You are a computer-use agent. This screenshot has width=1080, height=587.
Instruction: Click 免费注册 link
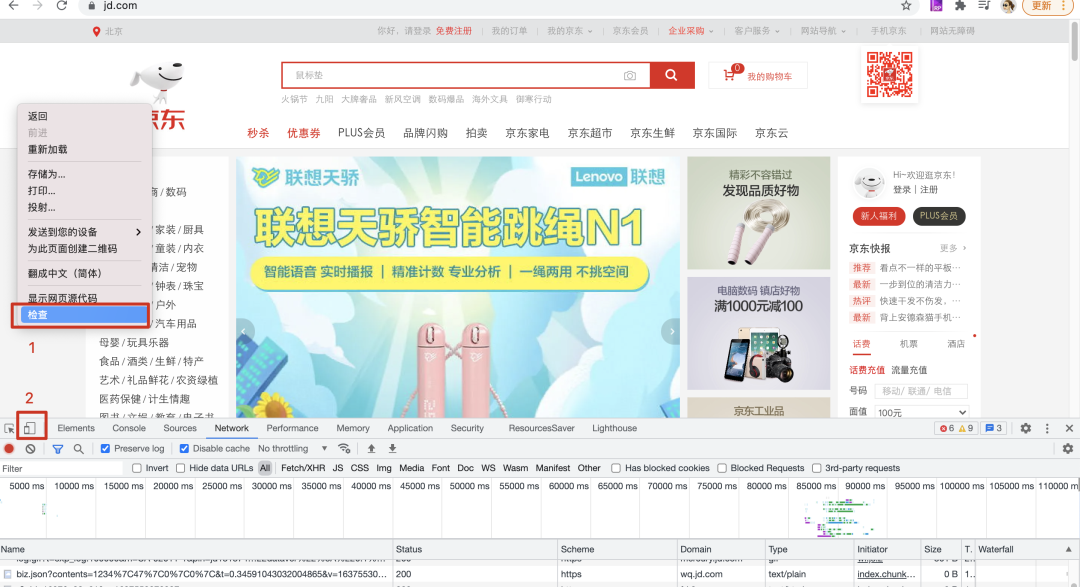(x=454, y=31)
